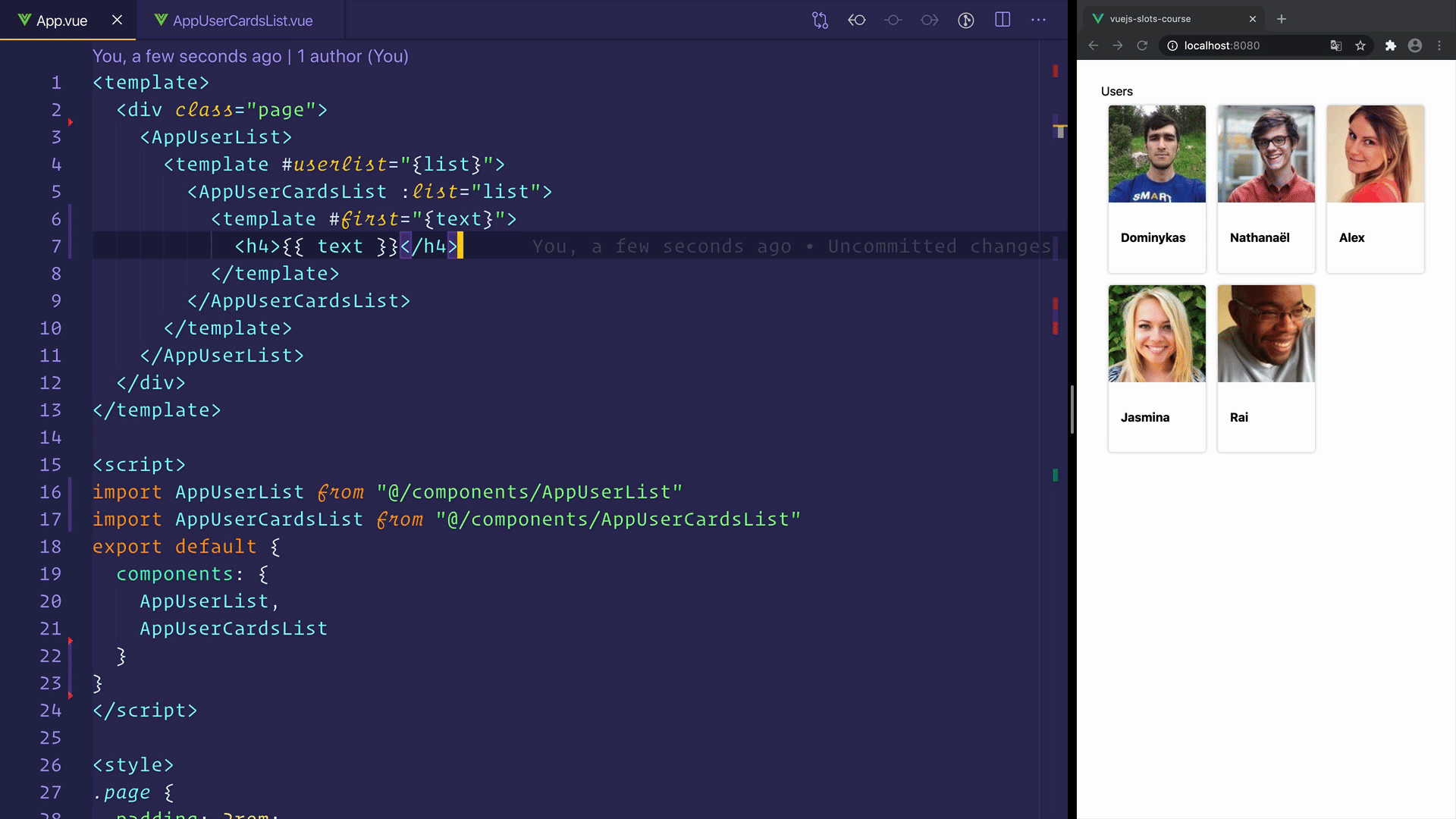This screenshot has width=1456, height=819.
Task: Go back in the browser
Action: click(x=1094, y=45)
